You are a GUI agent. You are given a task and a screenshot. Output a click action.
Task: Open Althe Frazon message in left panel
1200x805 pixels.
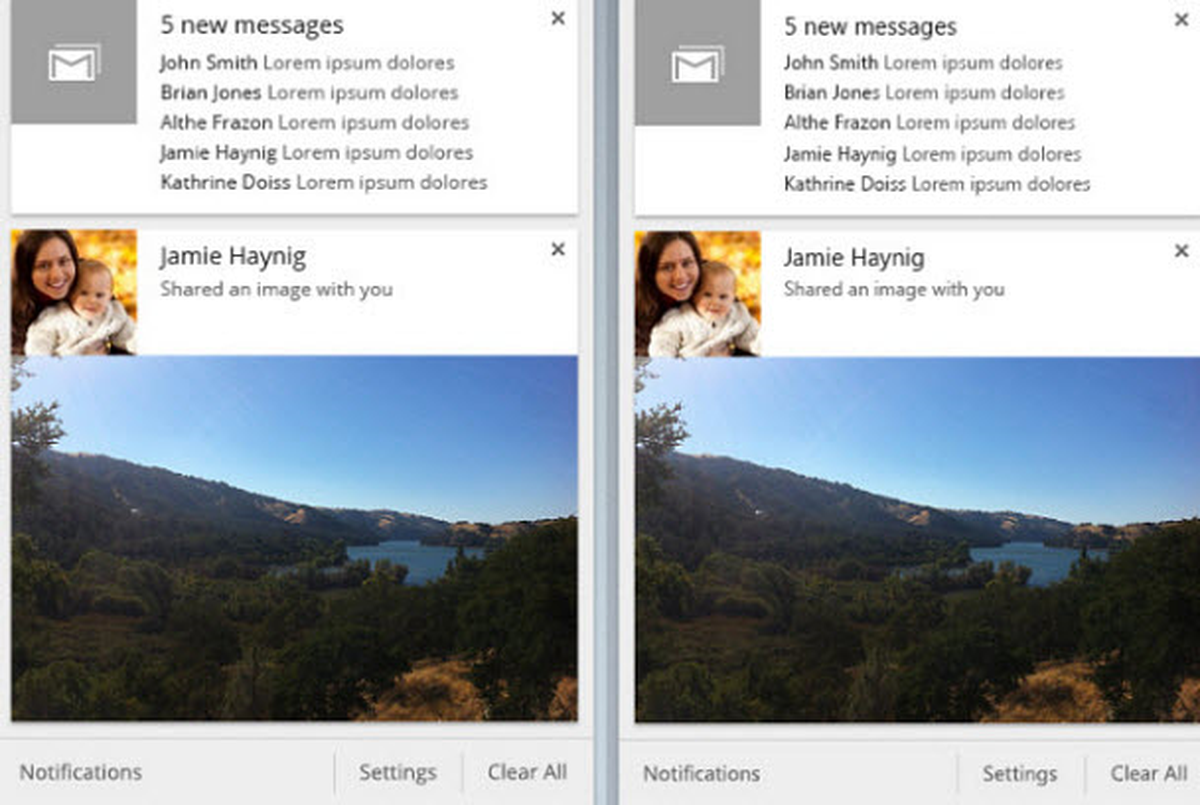click(x=314, y=123)
